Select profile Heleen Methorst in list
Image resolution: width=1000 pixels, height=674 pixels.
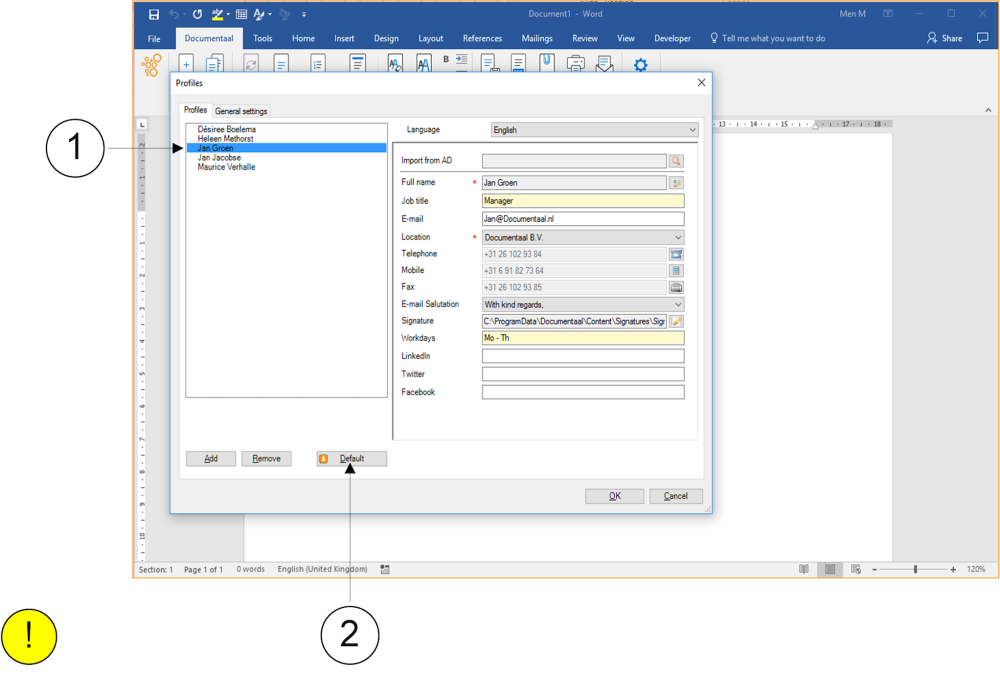point(286,139)
